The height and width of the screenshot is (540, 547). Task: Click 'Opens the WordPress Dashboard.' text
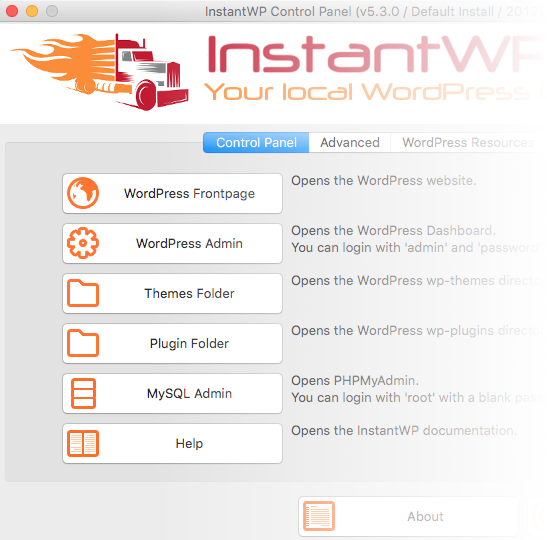pyautogui.click(x=393, y=231)
